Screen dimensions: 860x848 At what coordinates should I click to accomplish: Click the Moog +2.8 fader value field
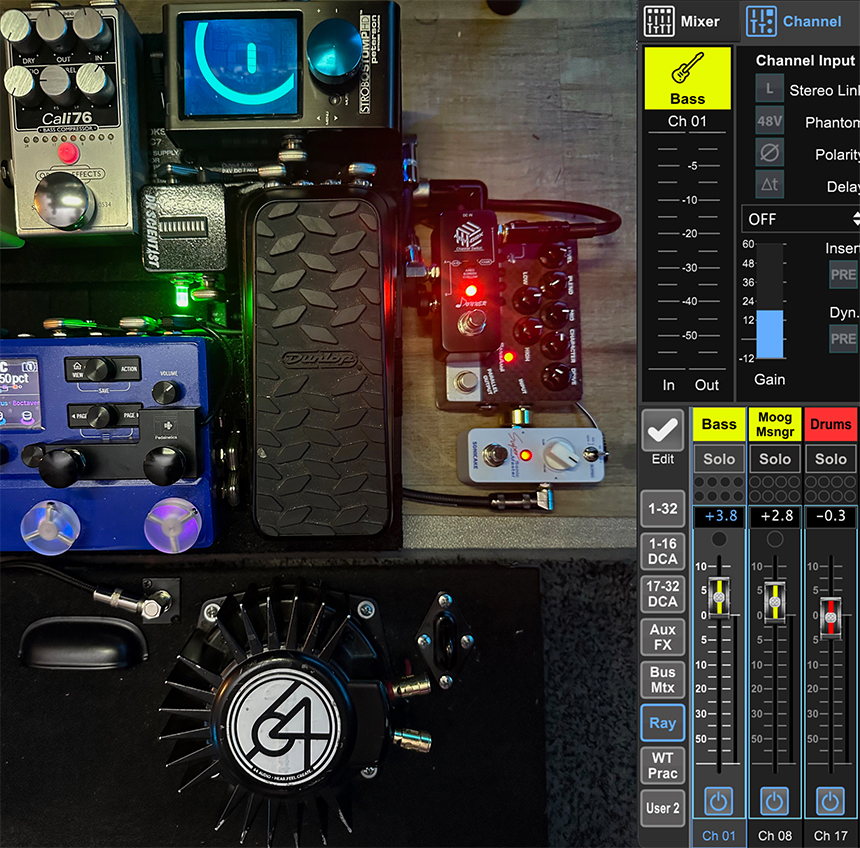pos(775,517)
